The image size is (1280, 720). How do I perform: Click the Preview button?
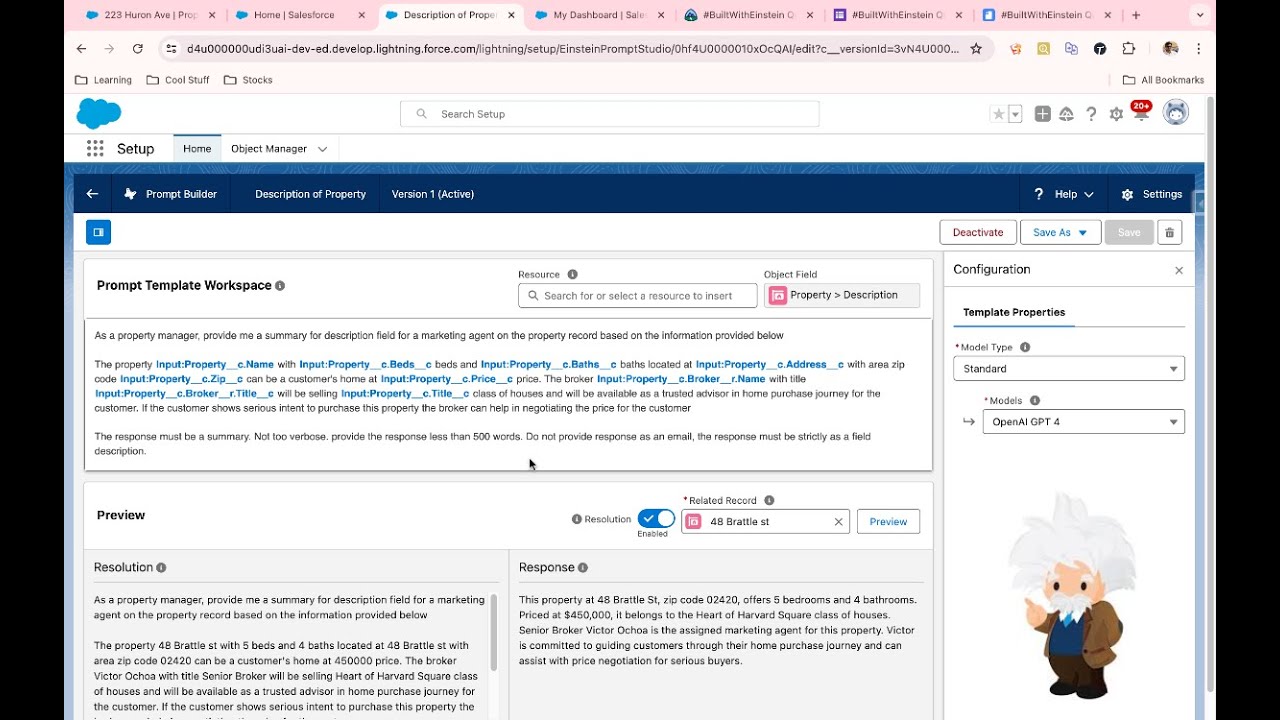tap(888, 521)
